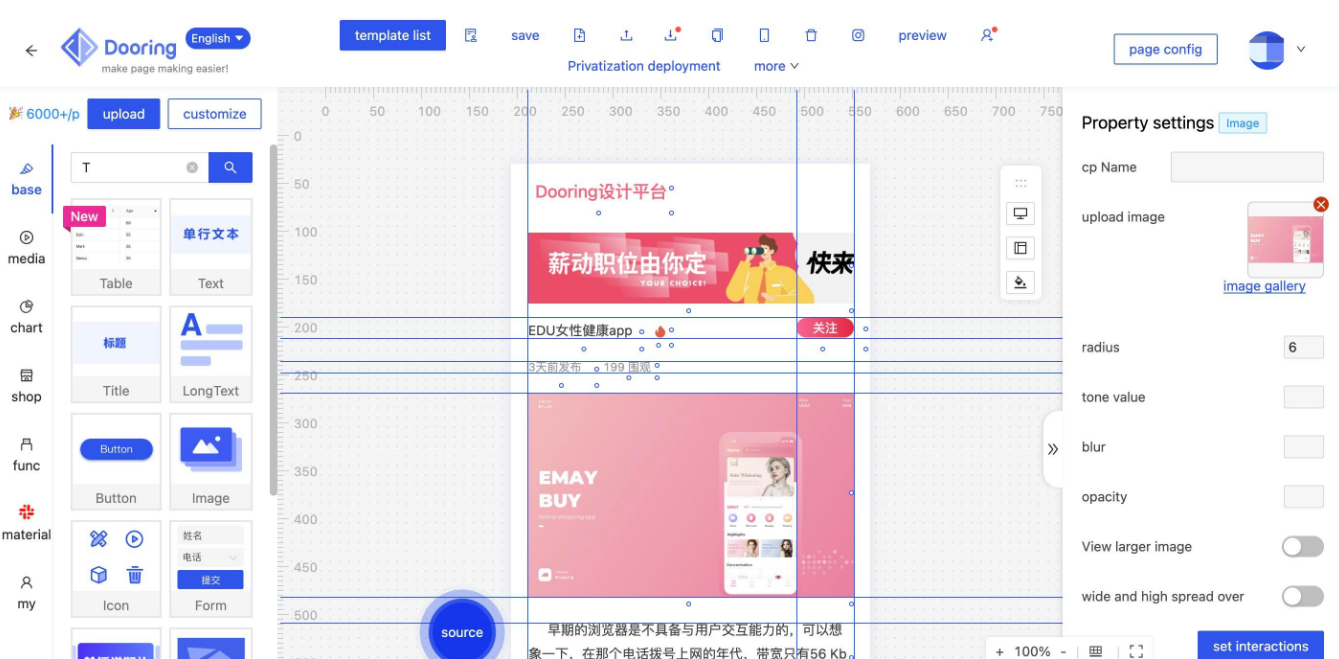Expand the more dropdown menu

pos(776,66)
